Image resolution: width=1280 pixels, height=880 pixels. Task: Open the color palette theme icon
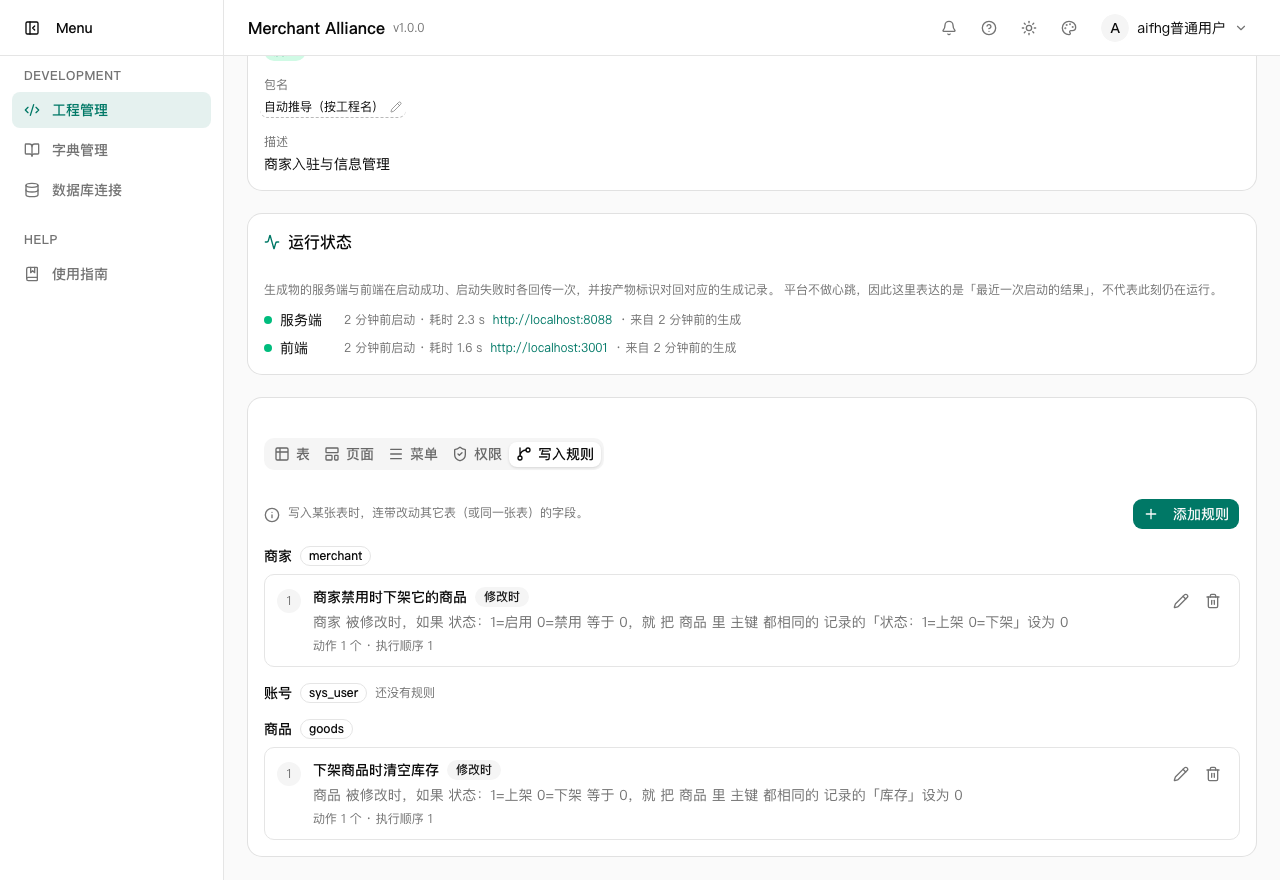tap(1069, 28)
